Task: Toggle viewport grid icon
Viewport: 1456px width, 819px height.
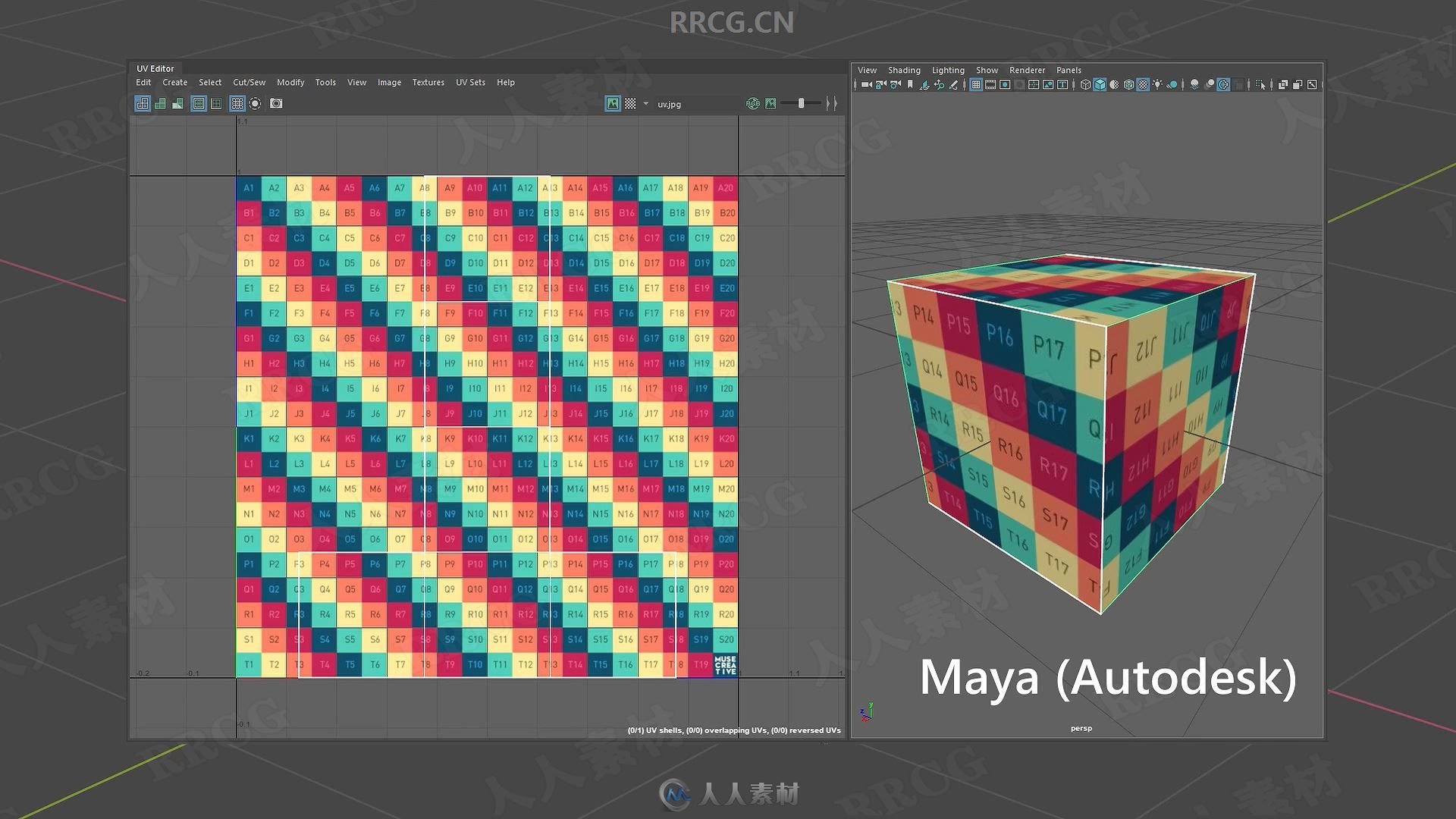Action: [x=976, y=85]
